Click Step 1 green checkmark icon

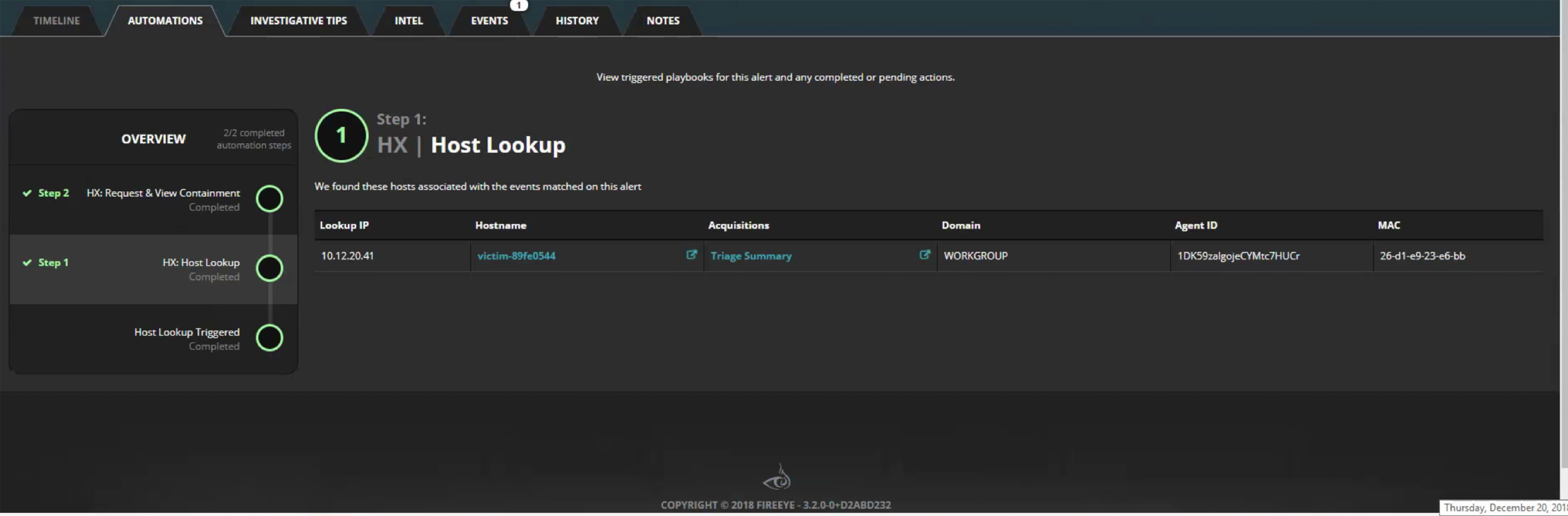click(27, 263)
